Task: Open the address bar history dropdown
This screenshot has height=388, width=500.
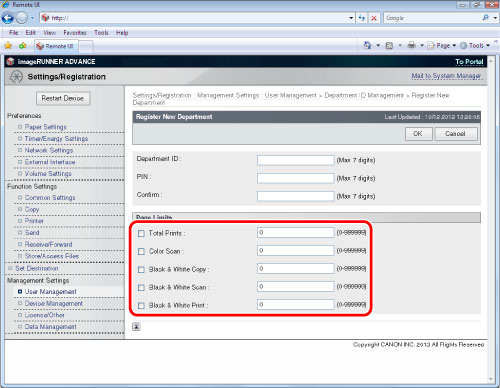Action: [x=351, y=18]
